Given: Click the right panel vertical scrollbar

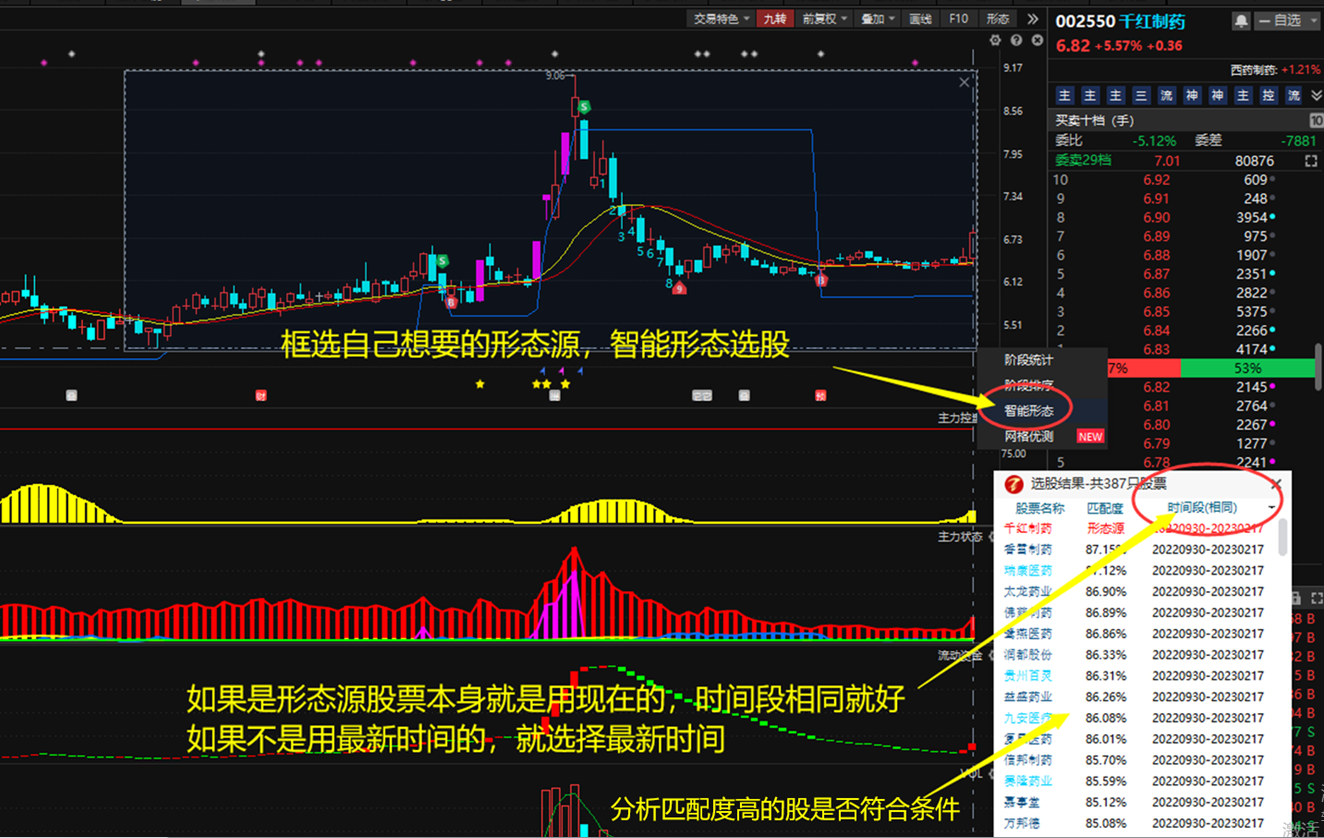Looking at the screenshot, I should pos(1319,365).
